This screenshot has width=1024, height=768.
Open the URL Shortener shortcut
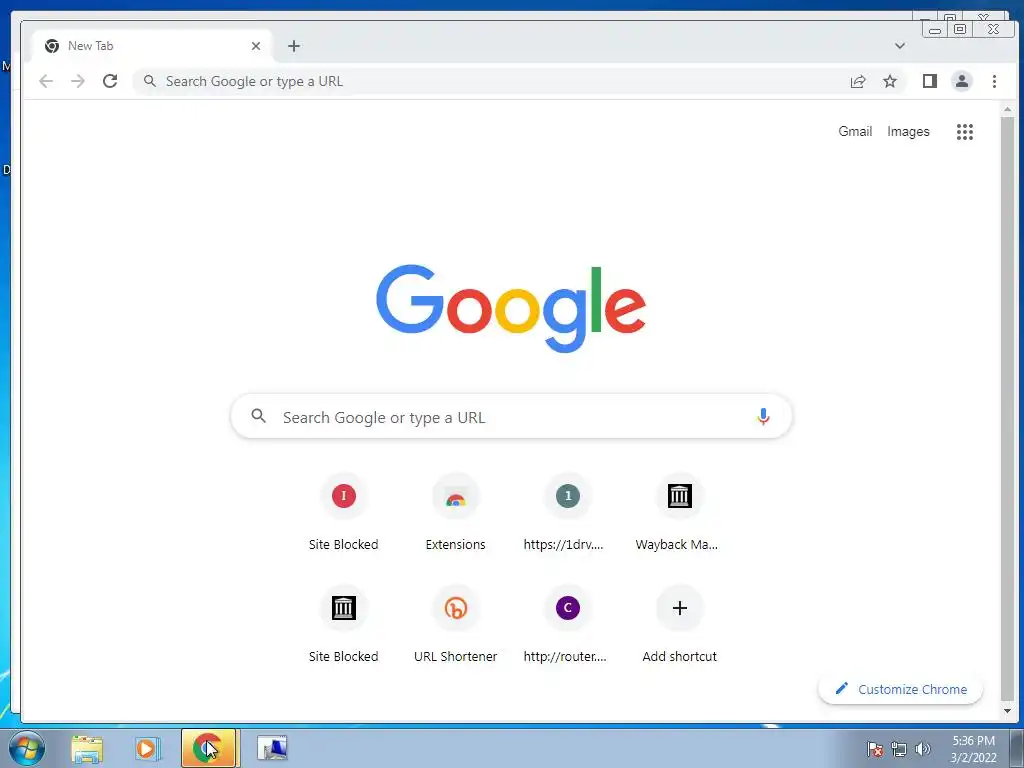pyautogui.click(x=456, y=624)
